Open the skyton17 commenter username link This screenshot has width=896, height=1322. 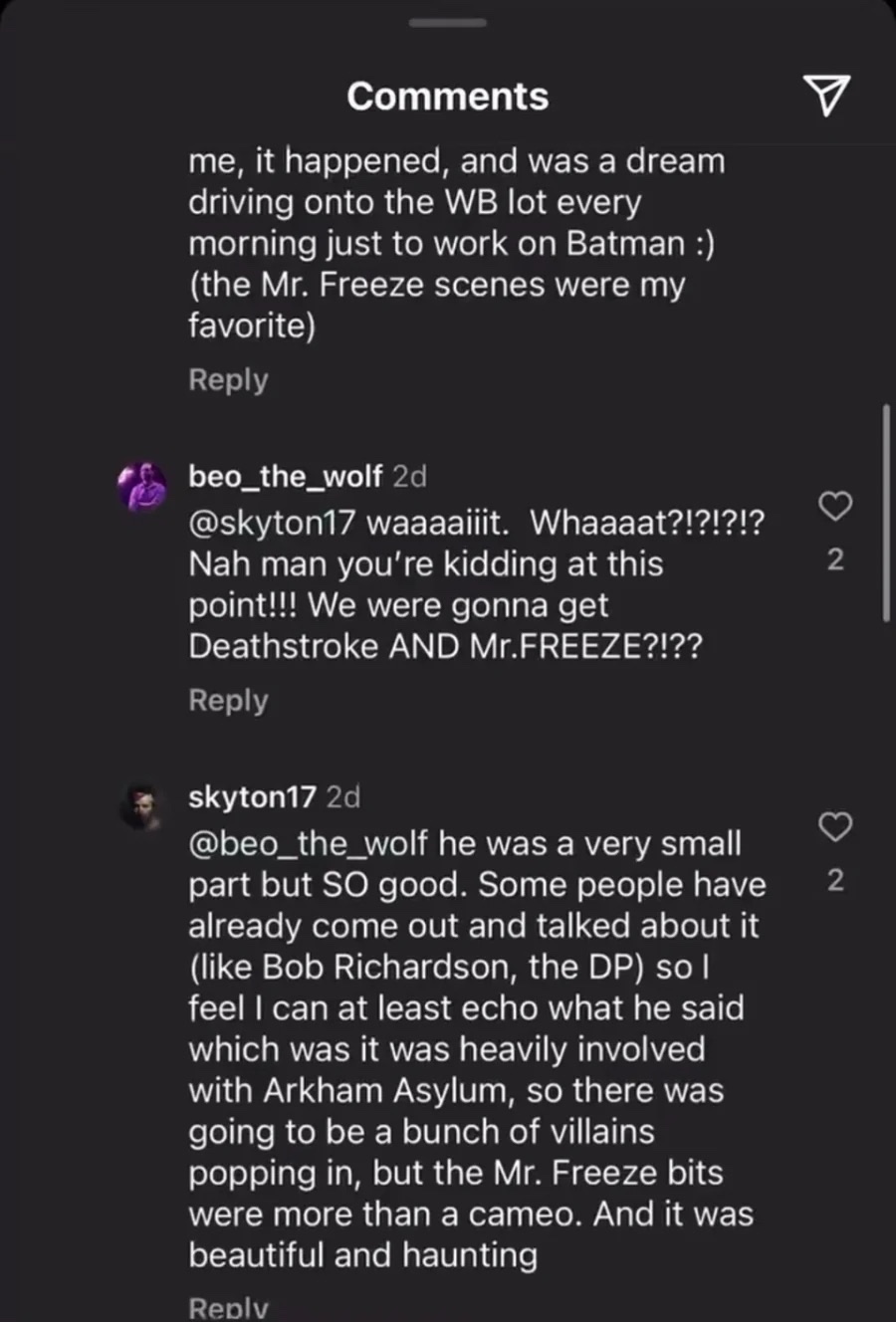click(252, 796)
